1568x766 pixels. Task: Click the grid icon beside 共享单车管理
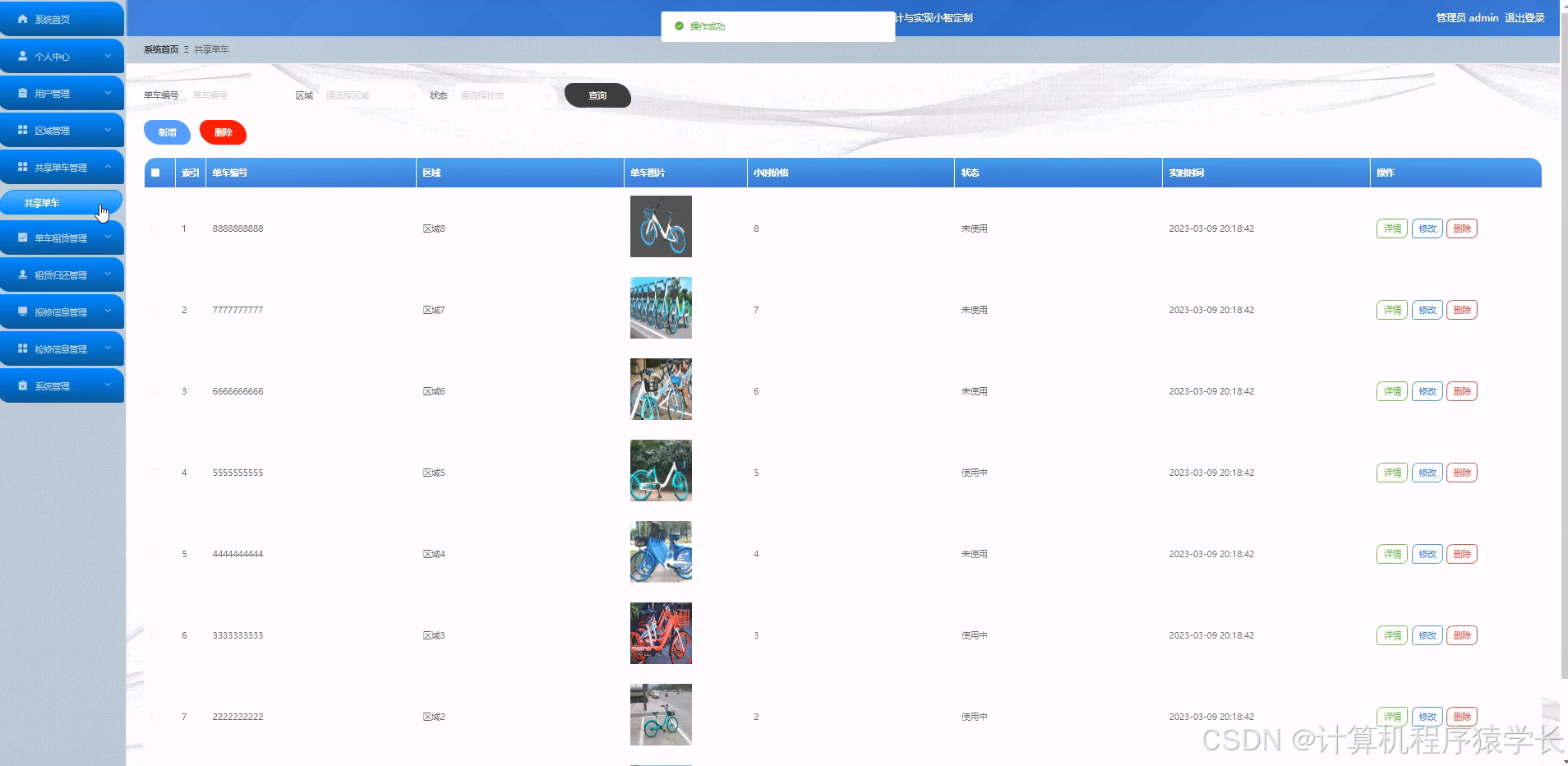tap(23, 167)
